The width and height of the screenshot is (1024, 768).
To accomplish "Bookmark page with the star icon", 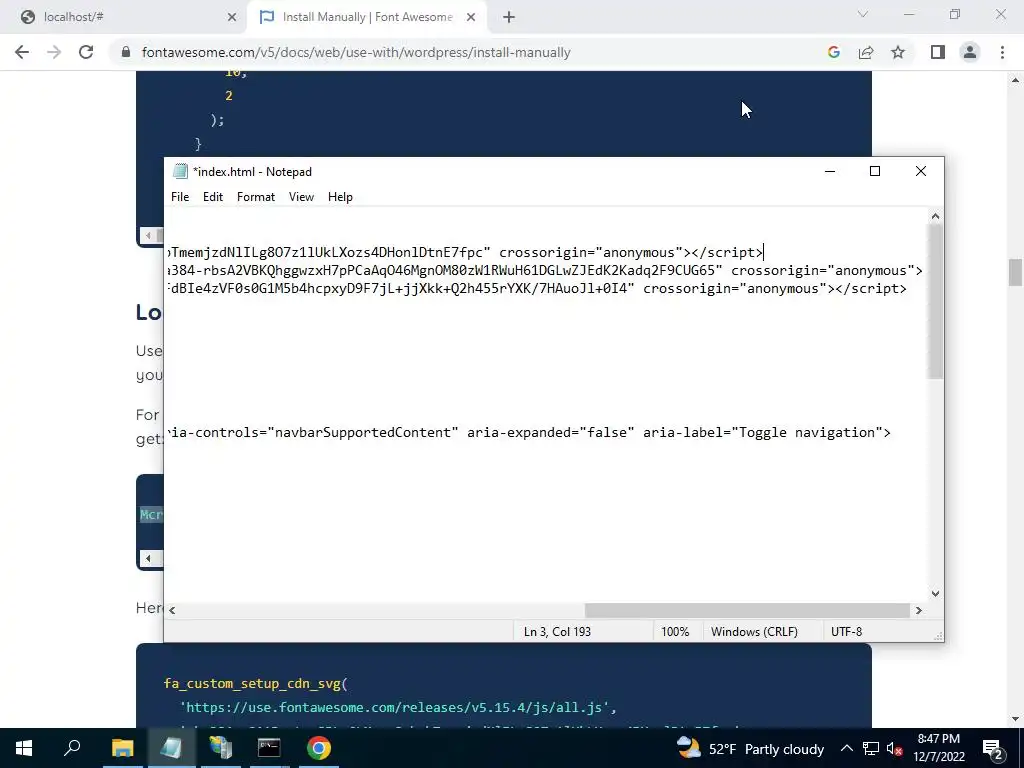I will click(x=898, y=52).
